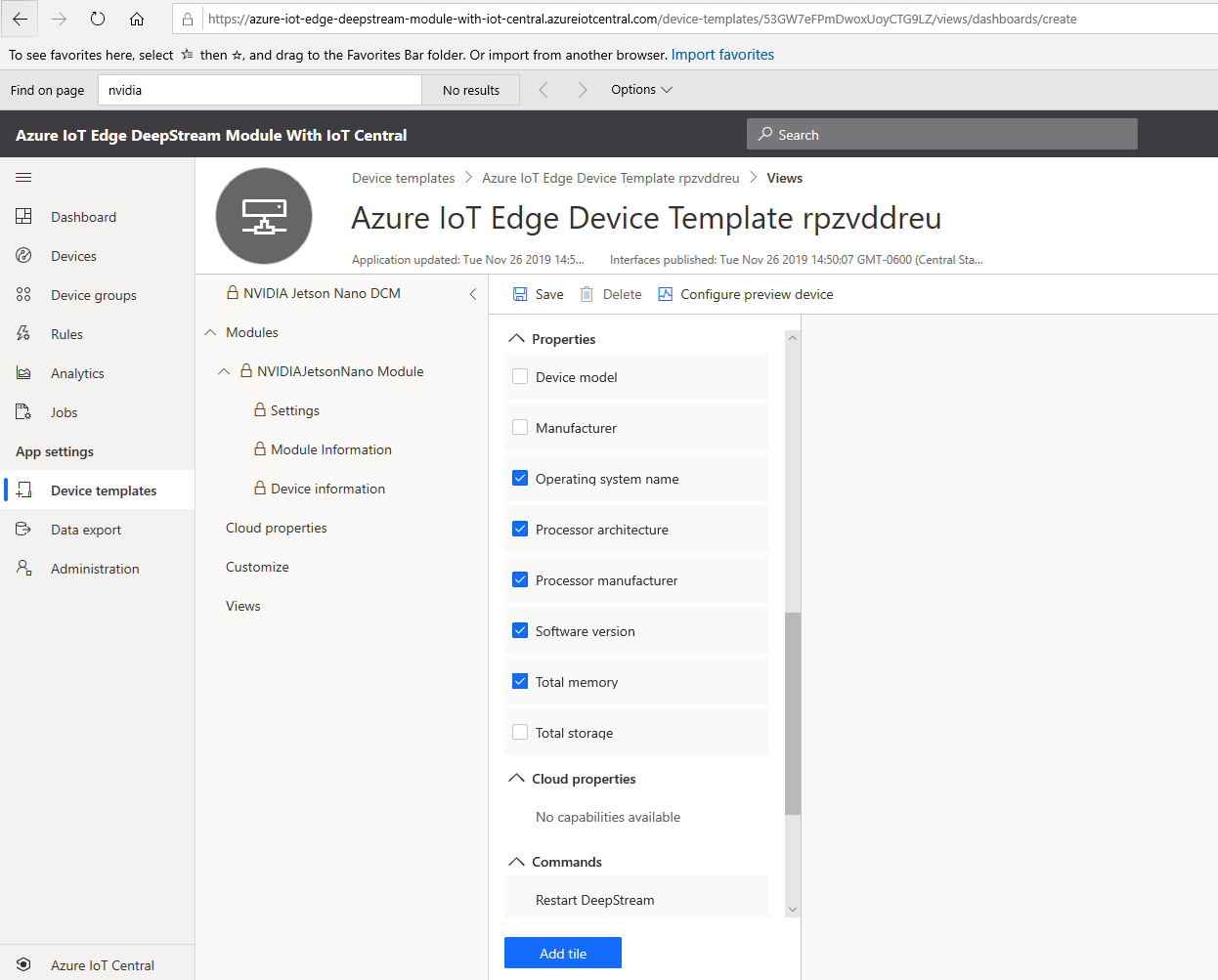This screenshot has height=980, width=1218.
Task: Uncheck the Processor architecture checkbox
Action: pos(520,529)
